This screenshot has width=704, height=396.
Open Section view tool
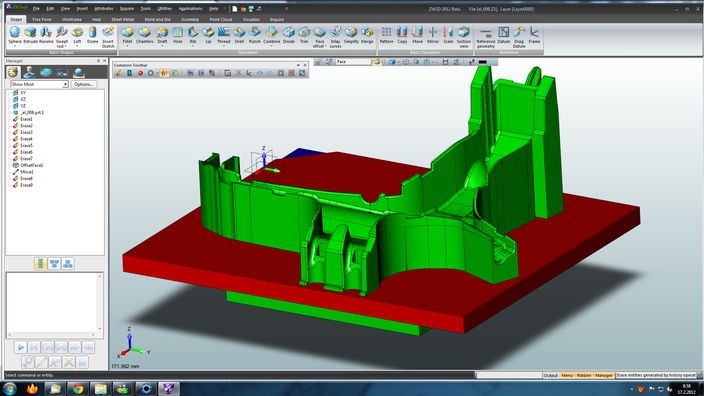coord(464,37)
